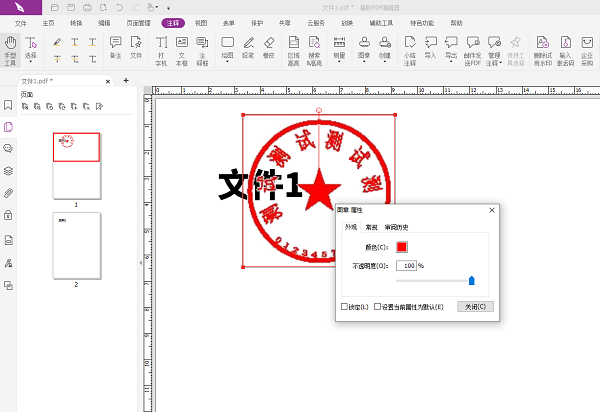Open the Comments panel in sidebar
600x412 pixels.
8,148
